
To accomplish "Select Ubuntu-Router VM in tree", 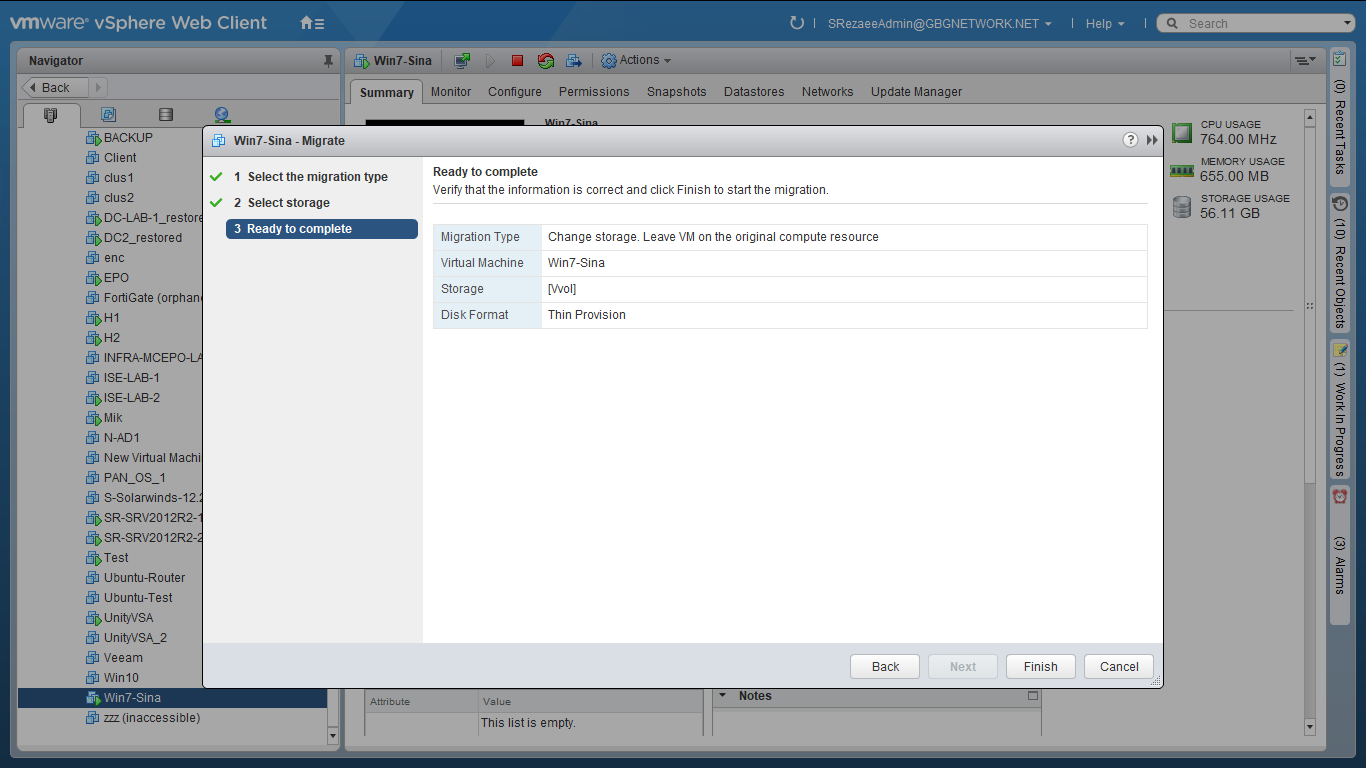I will tap(144, 578).
